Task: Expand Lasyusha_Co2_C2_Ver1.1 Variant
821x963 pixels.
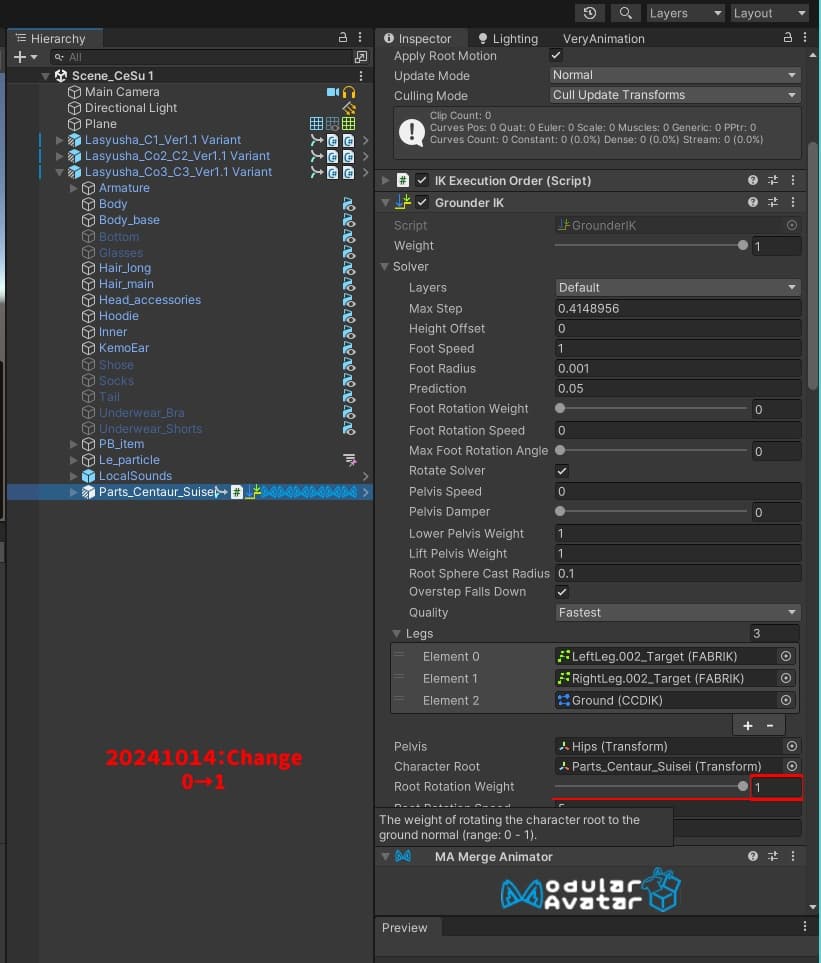Action: tap(60, 156)
